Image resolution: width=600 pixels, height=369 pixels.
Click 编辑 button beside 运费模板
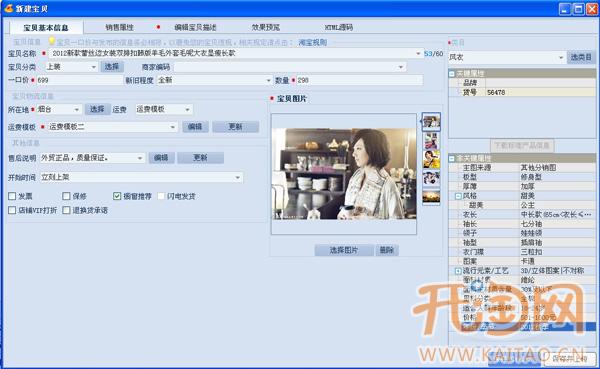coord(195,127)
